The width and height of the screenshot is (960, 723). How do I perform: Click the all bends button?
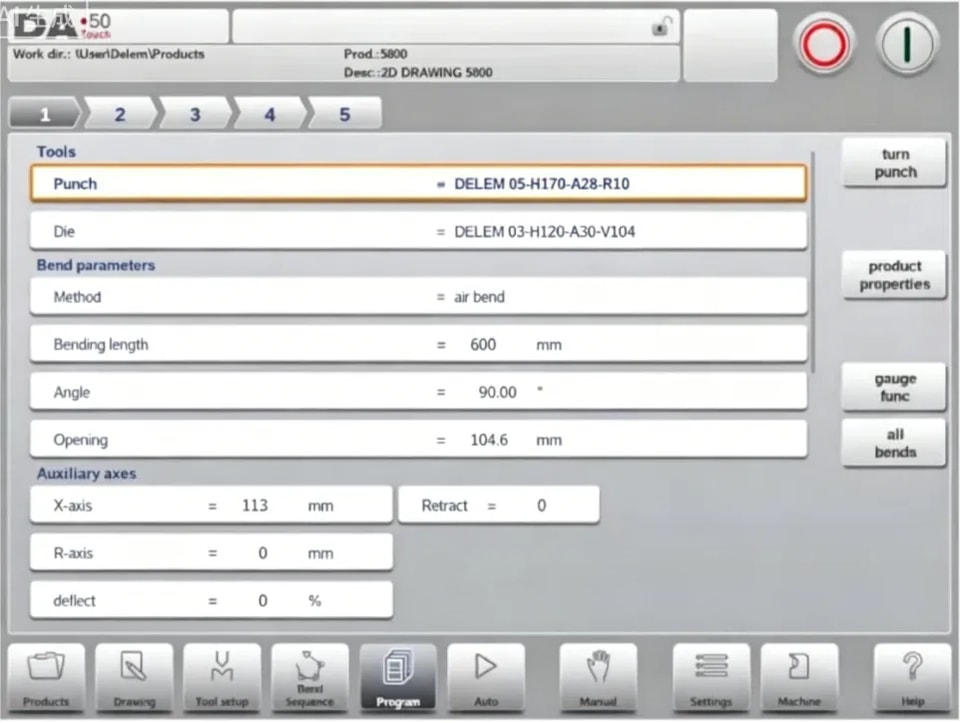click(894, 443)
